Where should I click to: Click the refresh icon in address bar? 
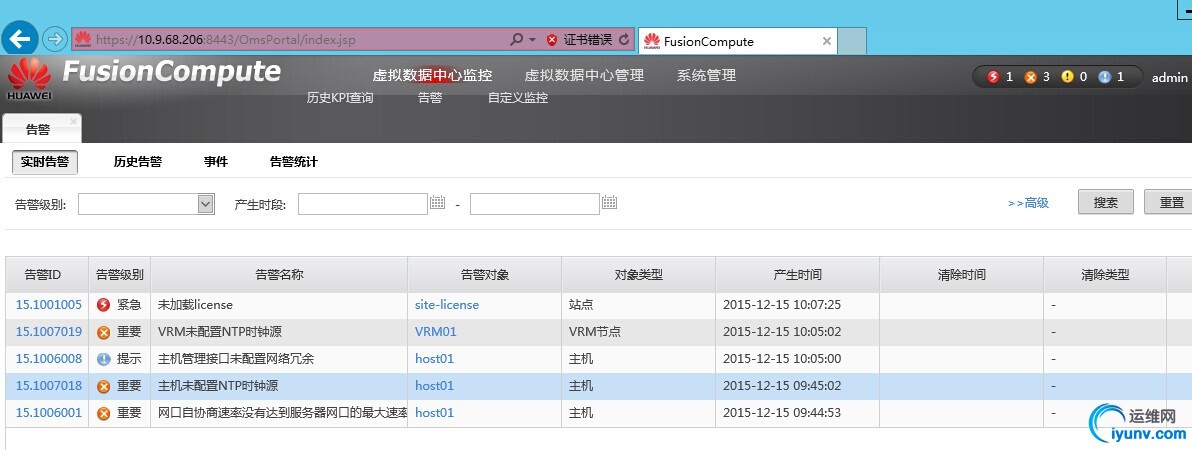click(x=624, y=40)
